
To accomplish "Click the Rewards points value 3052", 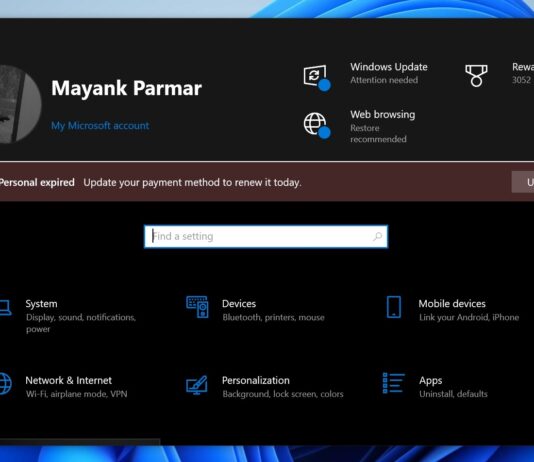I will [x=521, y=80].
